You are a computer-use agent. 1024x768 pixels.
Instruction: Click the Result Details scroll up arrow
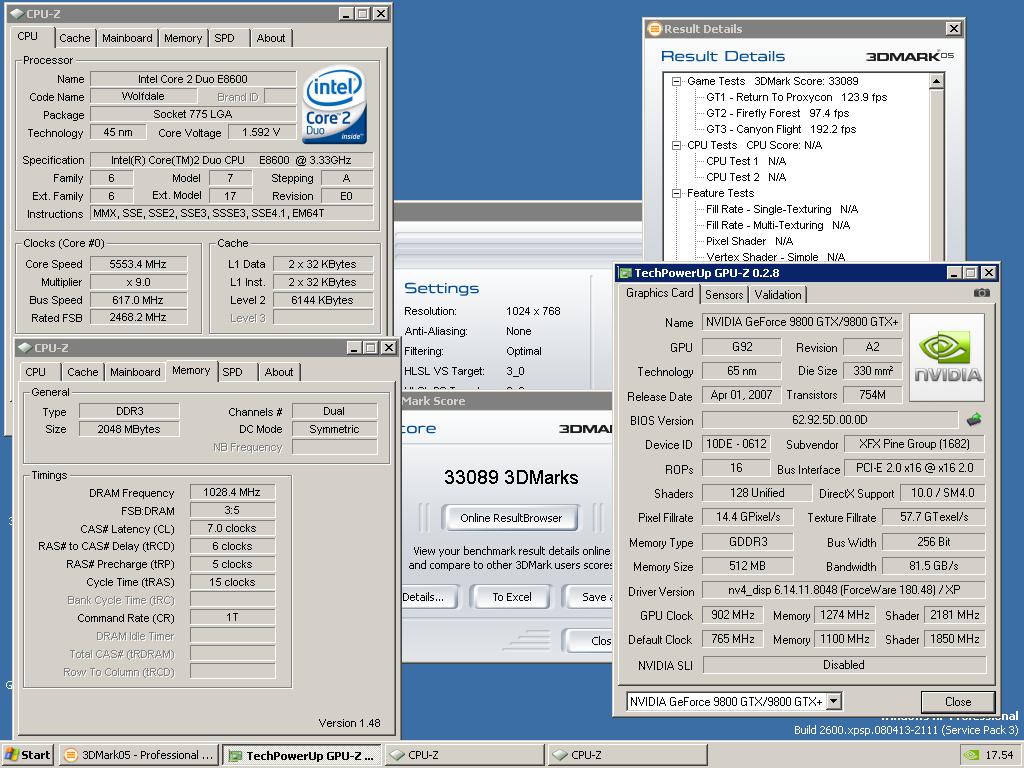click(936, 81)
